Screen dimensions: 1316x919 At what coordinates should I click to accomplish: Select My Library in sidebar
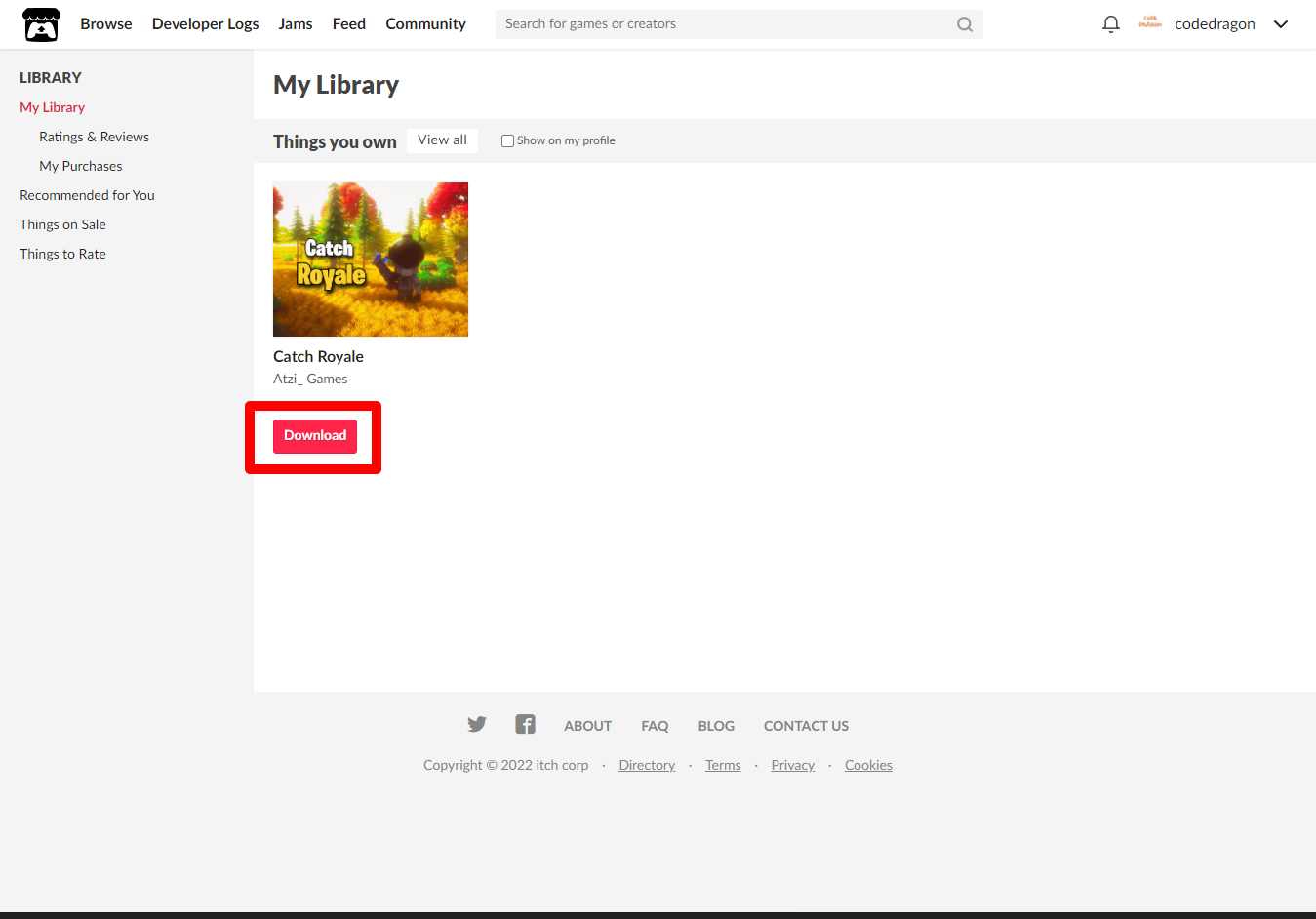[53, 107]
